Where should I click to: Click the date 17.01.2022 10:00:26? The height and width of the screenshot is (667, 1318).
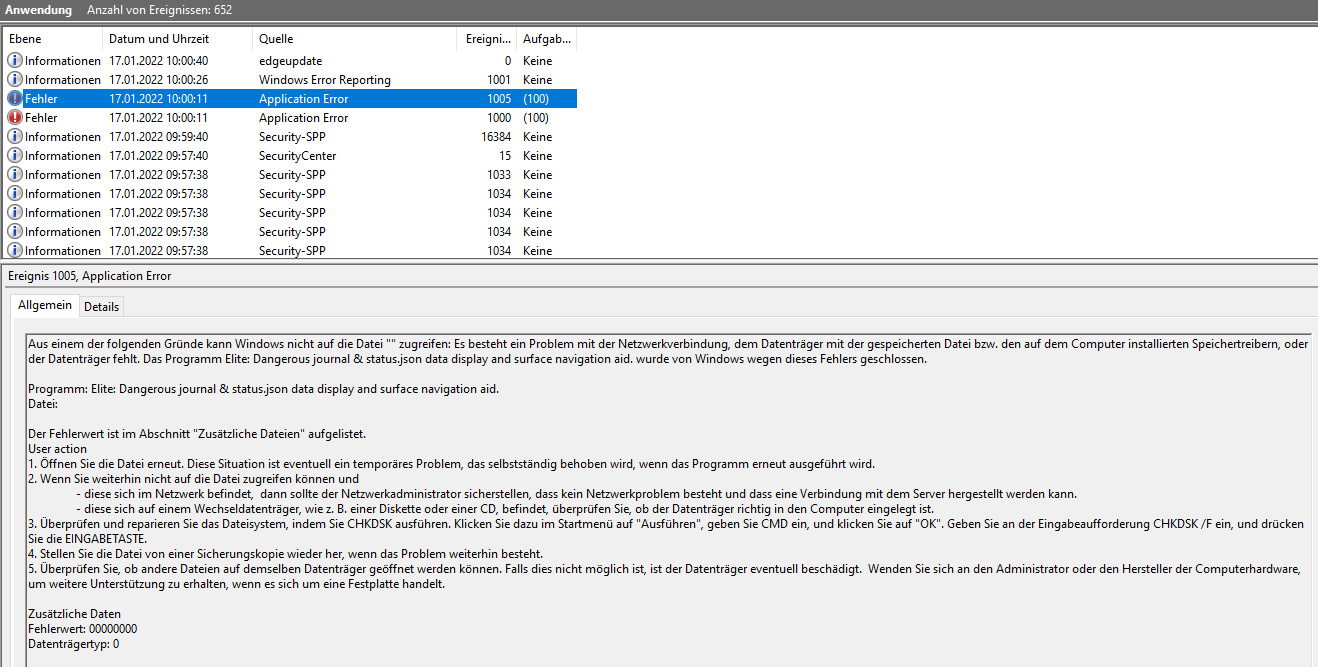click(159, 80)
